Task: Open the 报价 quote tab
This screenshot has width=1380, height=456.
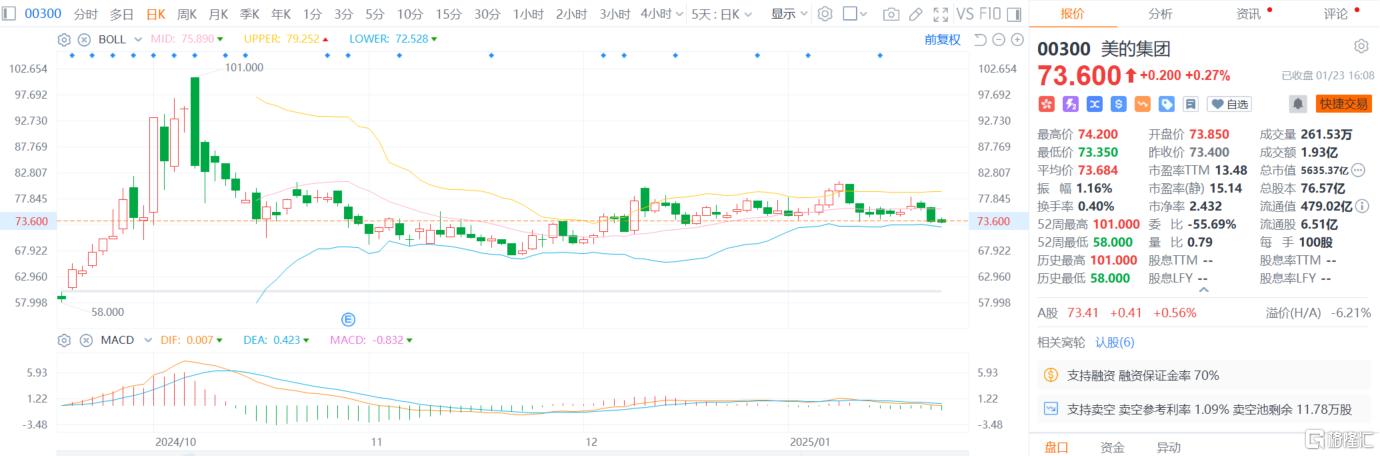Action: pos(1072,14)
